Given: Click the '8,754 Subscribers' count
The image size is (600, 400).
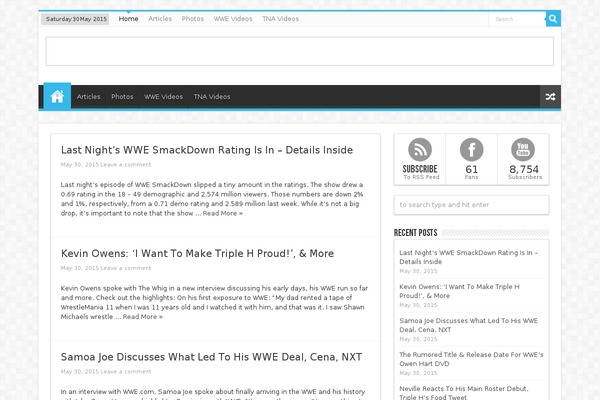Looking at the screenshot, I should (x=525, y=172).
